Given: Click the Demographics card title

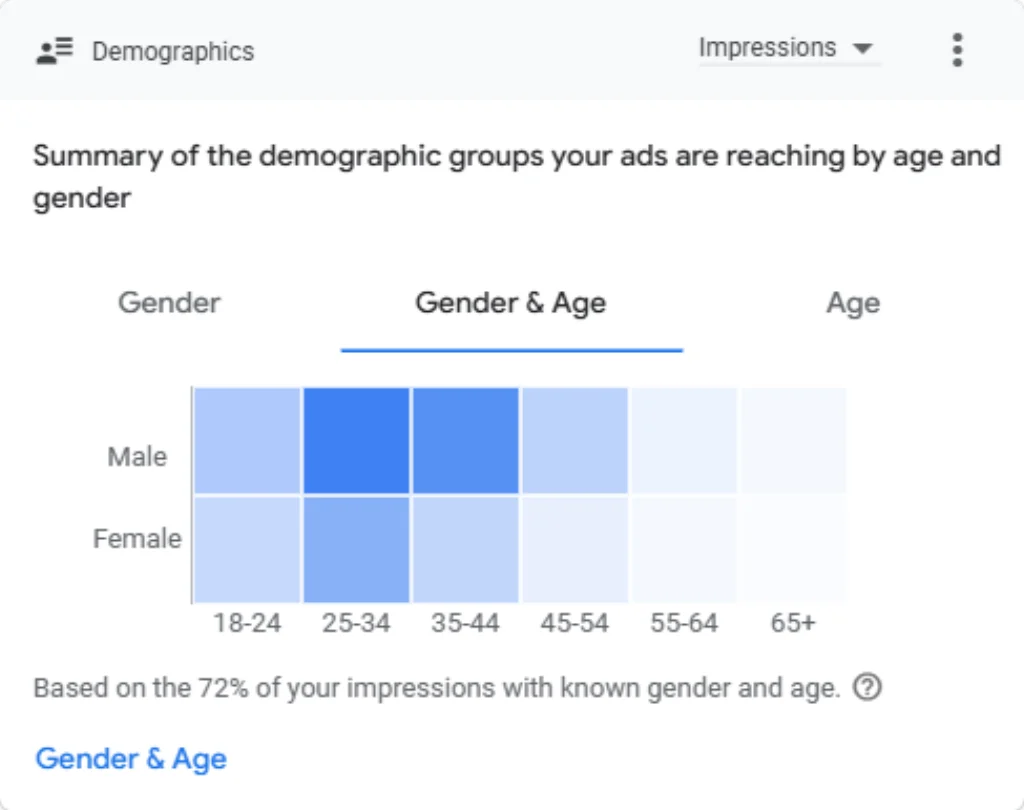Looking at the screenshot, I should [173, 52].
